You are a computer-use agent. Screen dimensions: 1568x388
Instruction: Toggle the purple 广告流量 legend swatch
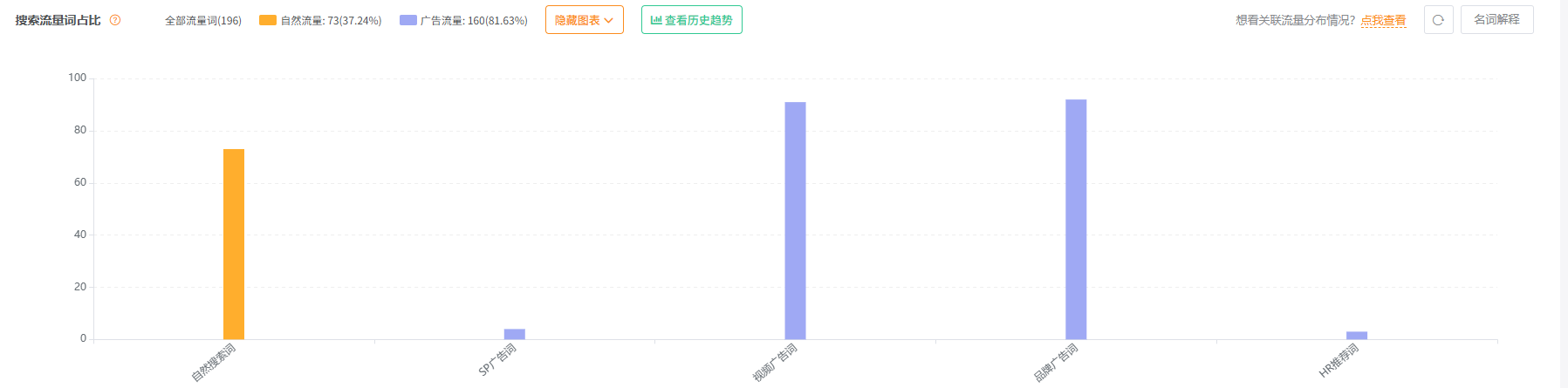(408, 20)
